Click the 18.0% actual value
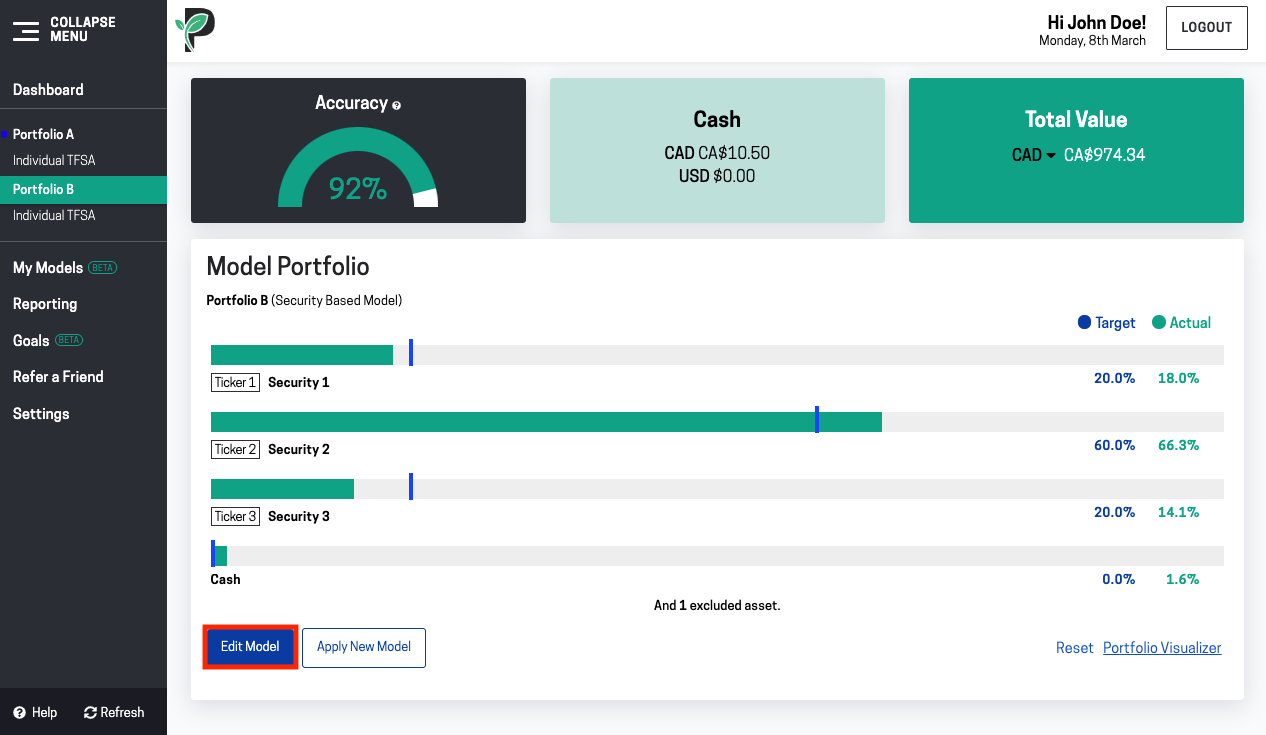Image resolution: width=1266 pixels, height=735 pixels. (x=1178, y=378)
